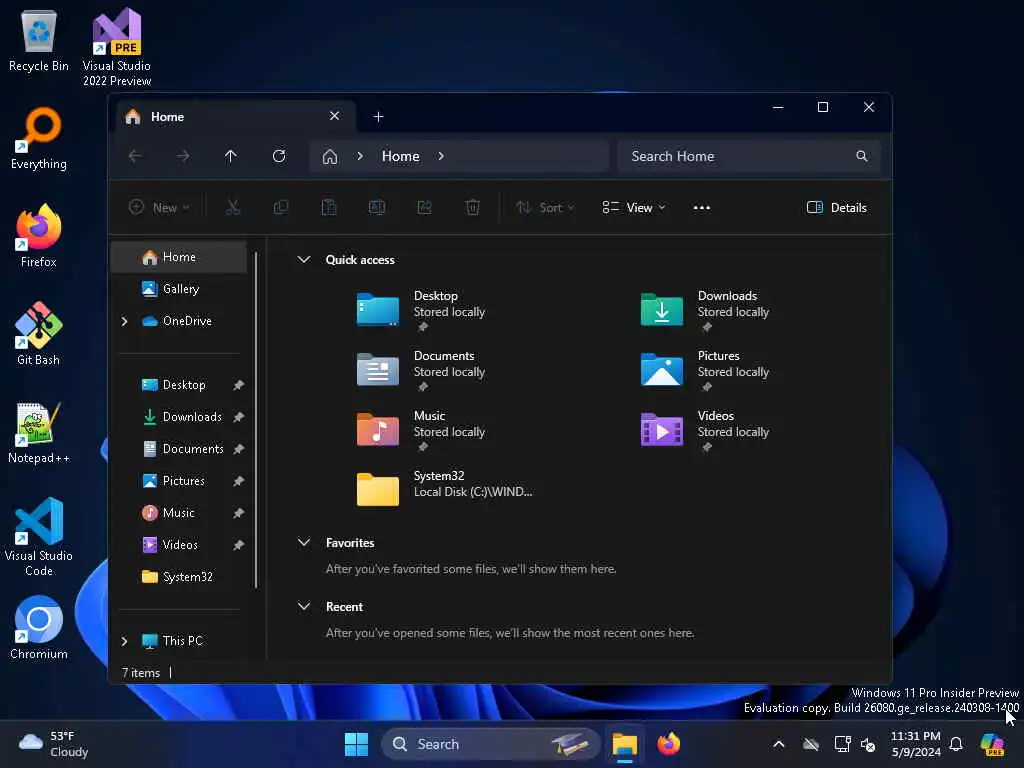Select Gallery in navigation pane
Viewport: 1024px width, 768px height.
178,289
